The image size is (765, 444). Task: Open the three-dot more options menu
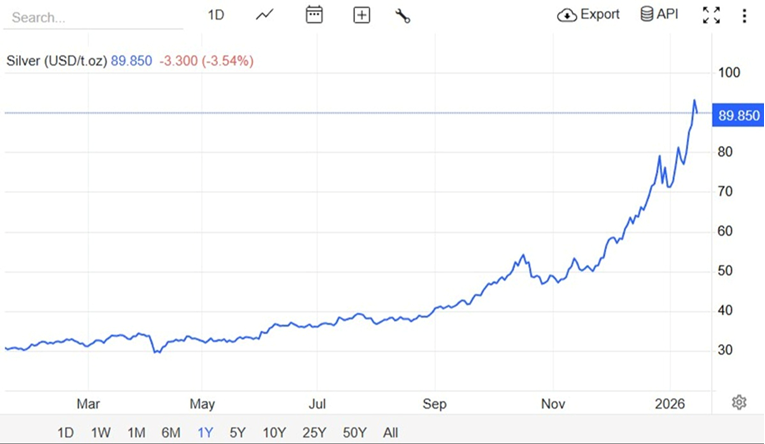coord(744,15)
